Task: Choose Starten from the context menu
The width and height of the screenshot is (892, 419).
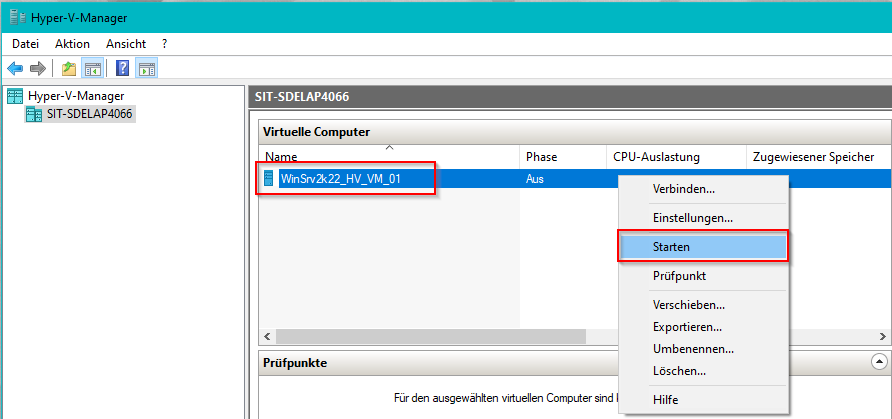Action: pos(671,246)
